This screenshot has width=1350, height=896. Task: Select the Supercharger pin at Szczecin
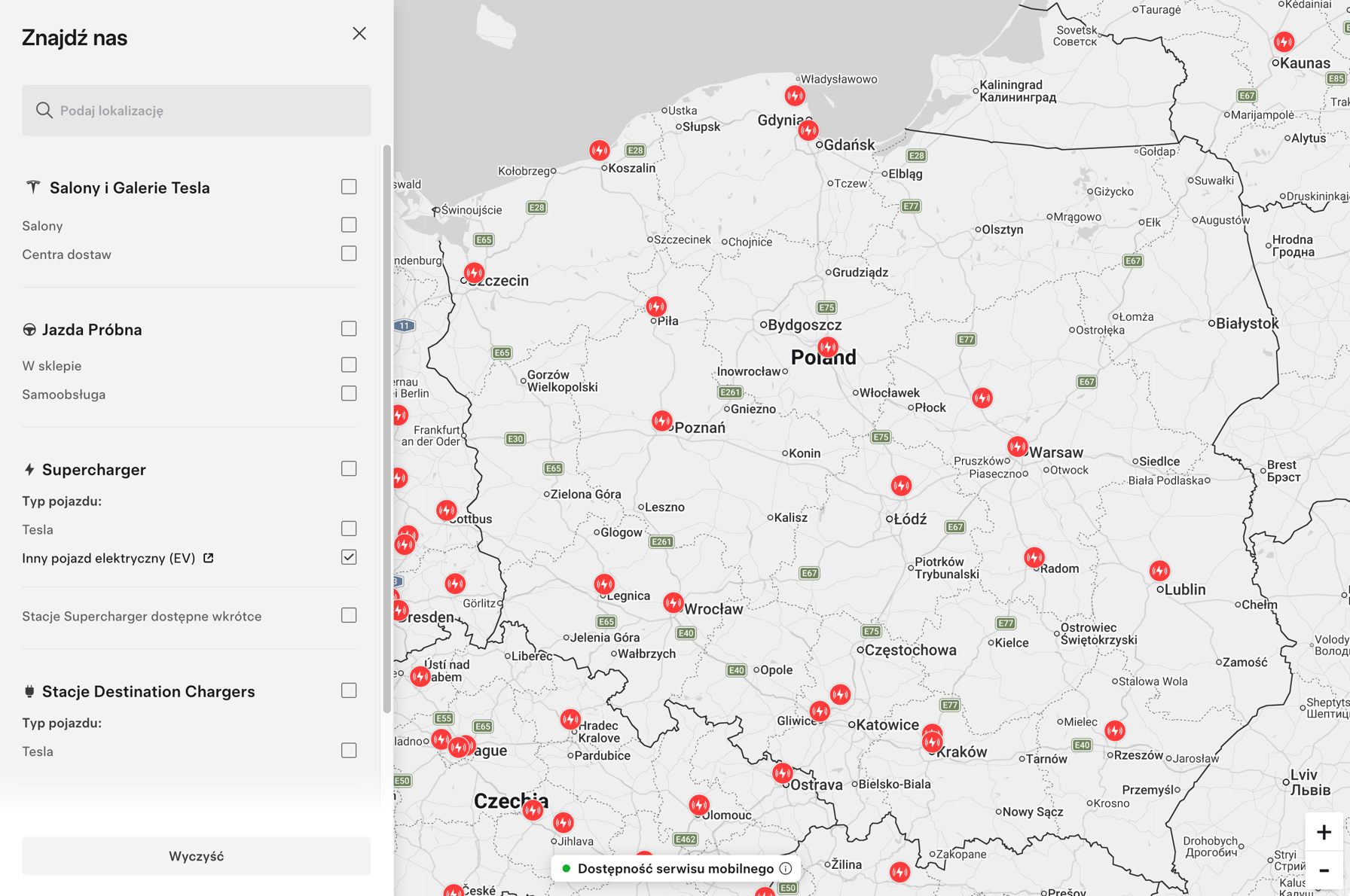[474, 272]
